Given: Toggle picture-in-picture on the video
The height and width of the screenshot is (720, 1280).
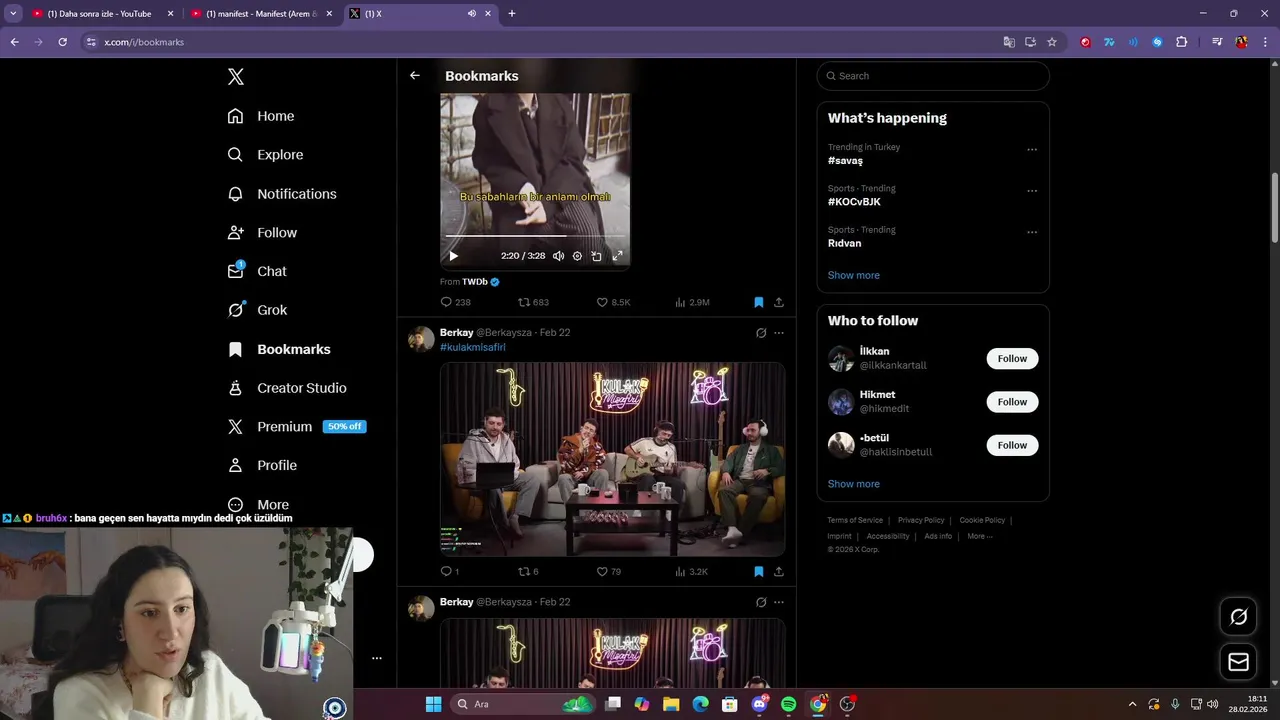Looking at the screenshot, I should (x=597, y=256).
